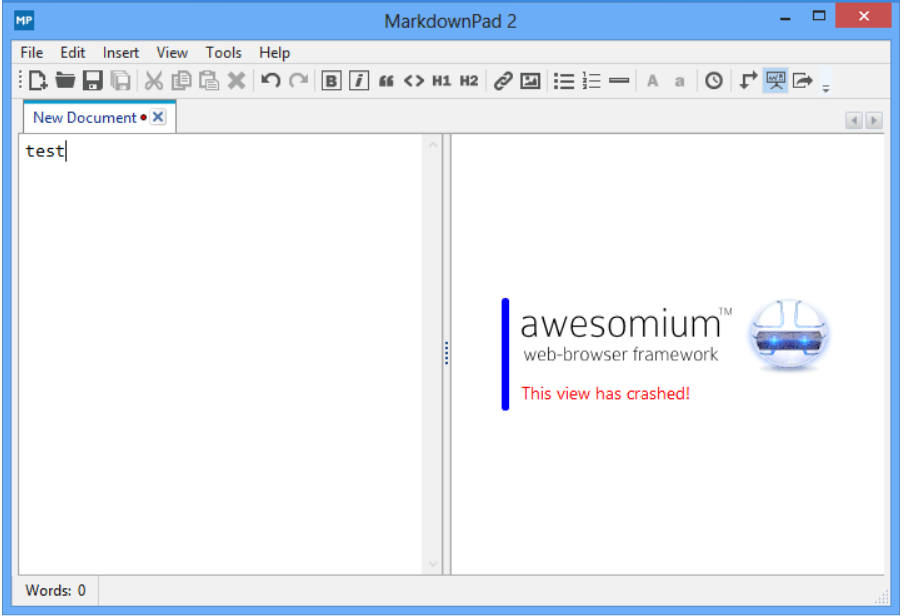Insert inline code markup

pyautogui.click(x=414, y=81)
